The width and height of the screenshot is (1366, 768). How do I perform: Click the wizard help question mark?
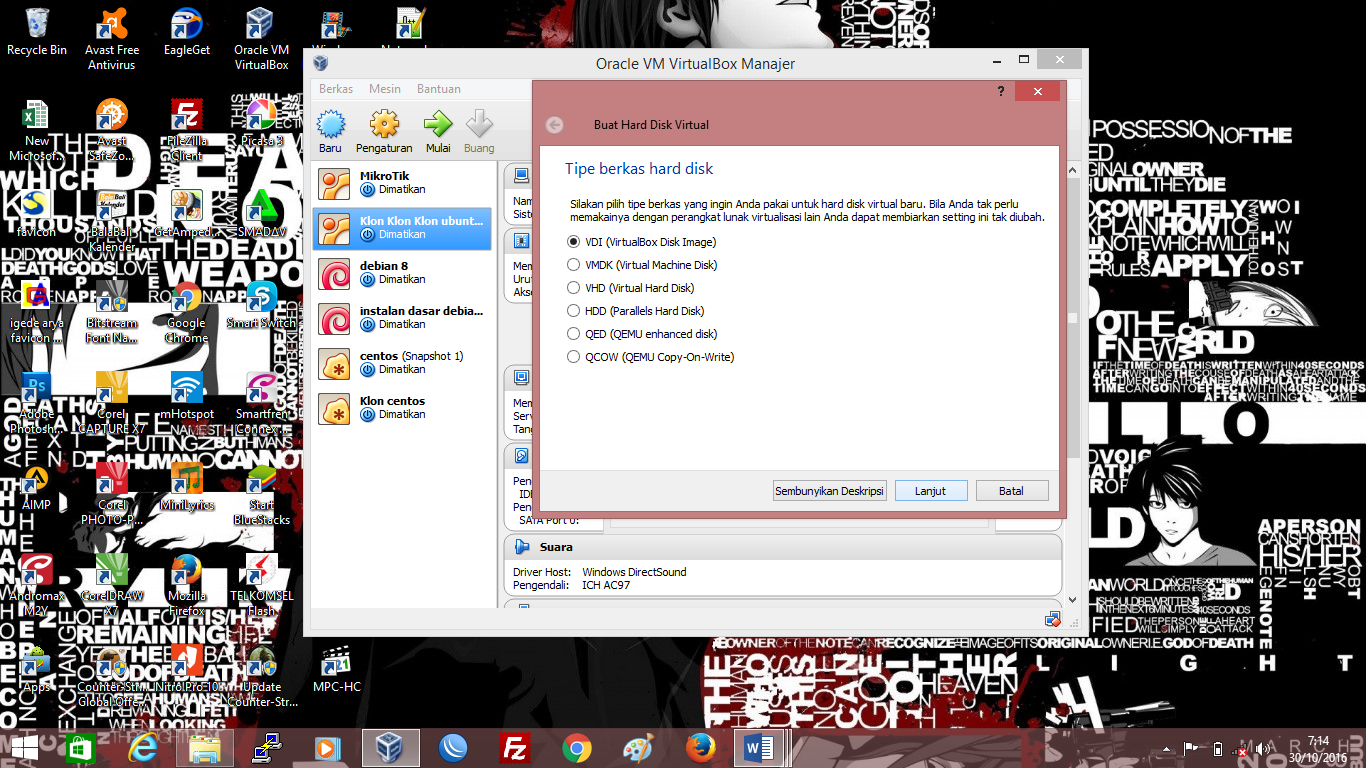(1001, 91)
